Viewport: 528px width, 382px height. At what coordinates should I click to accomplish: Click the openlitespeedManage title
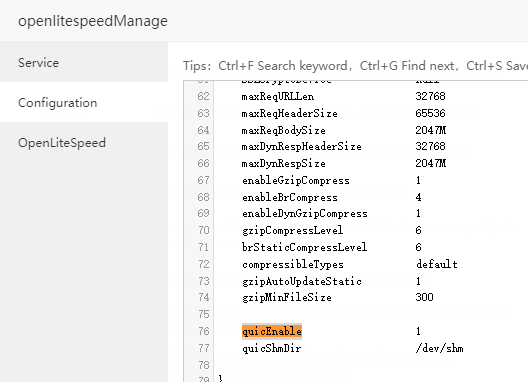[x=93, y=21]
